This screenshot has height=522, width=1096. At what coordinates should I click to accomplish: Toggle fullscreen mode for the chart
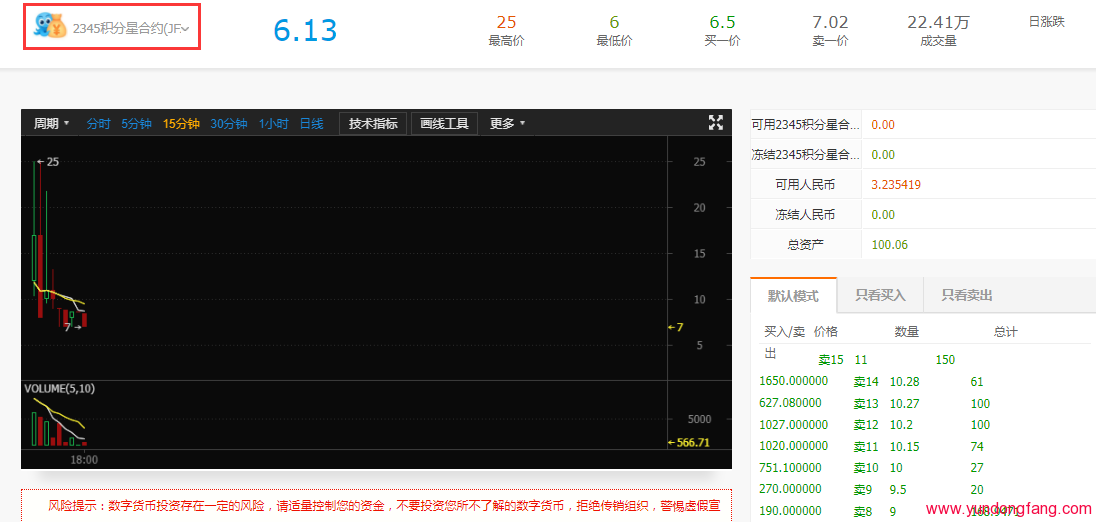[715, 123]
